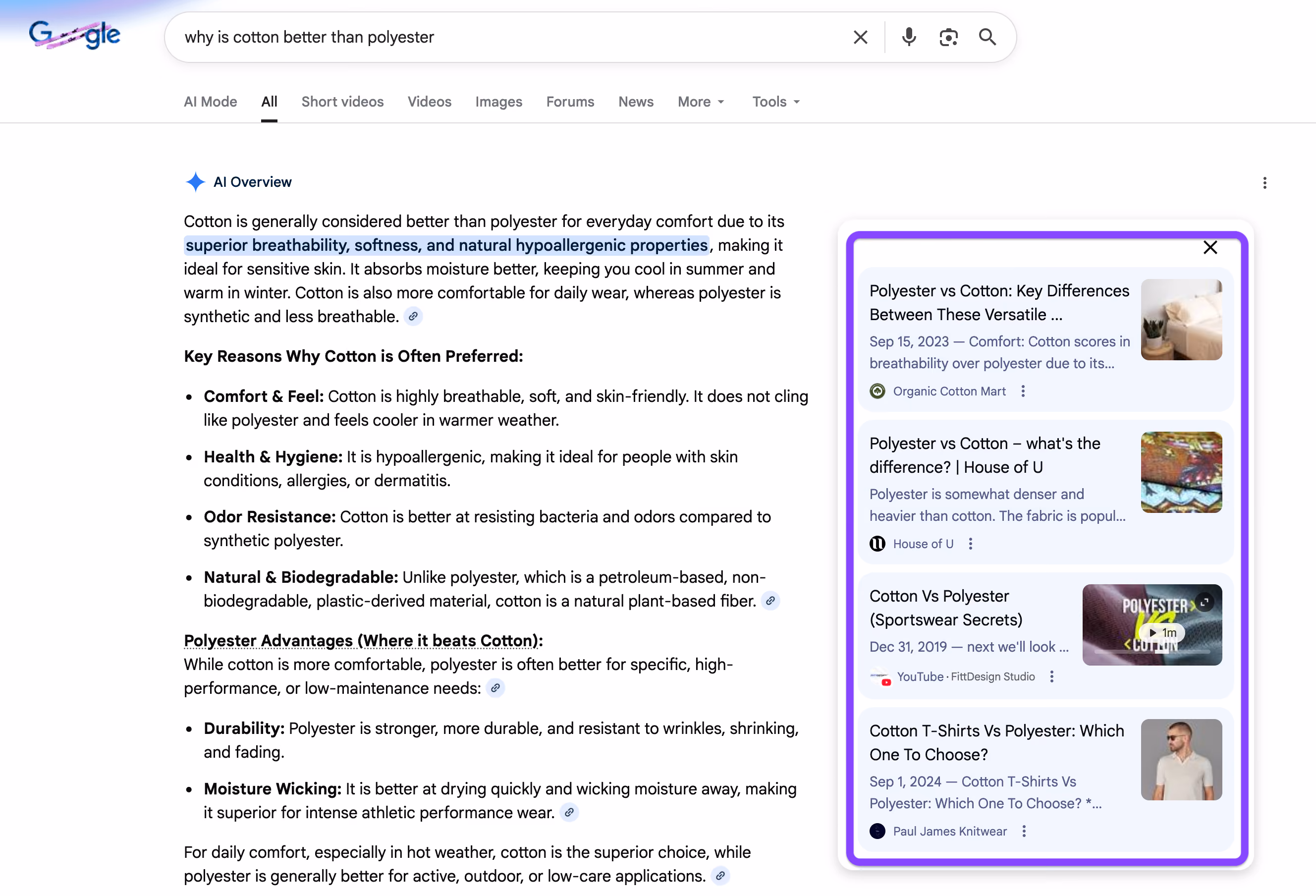Open 'Polyester vs Cotton: Key Differences' article
The image size is (1316, 896).
coord(999,302)
